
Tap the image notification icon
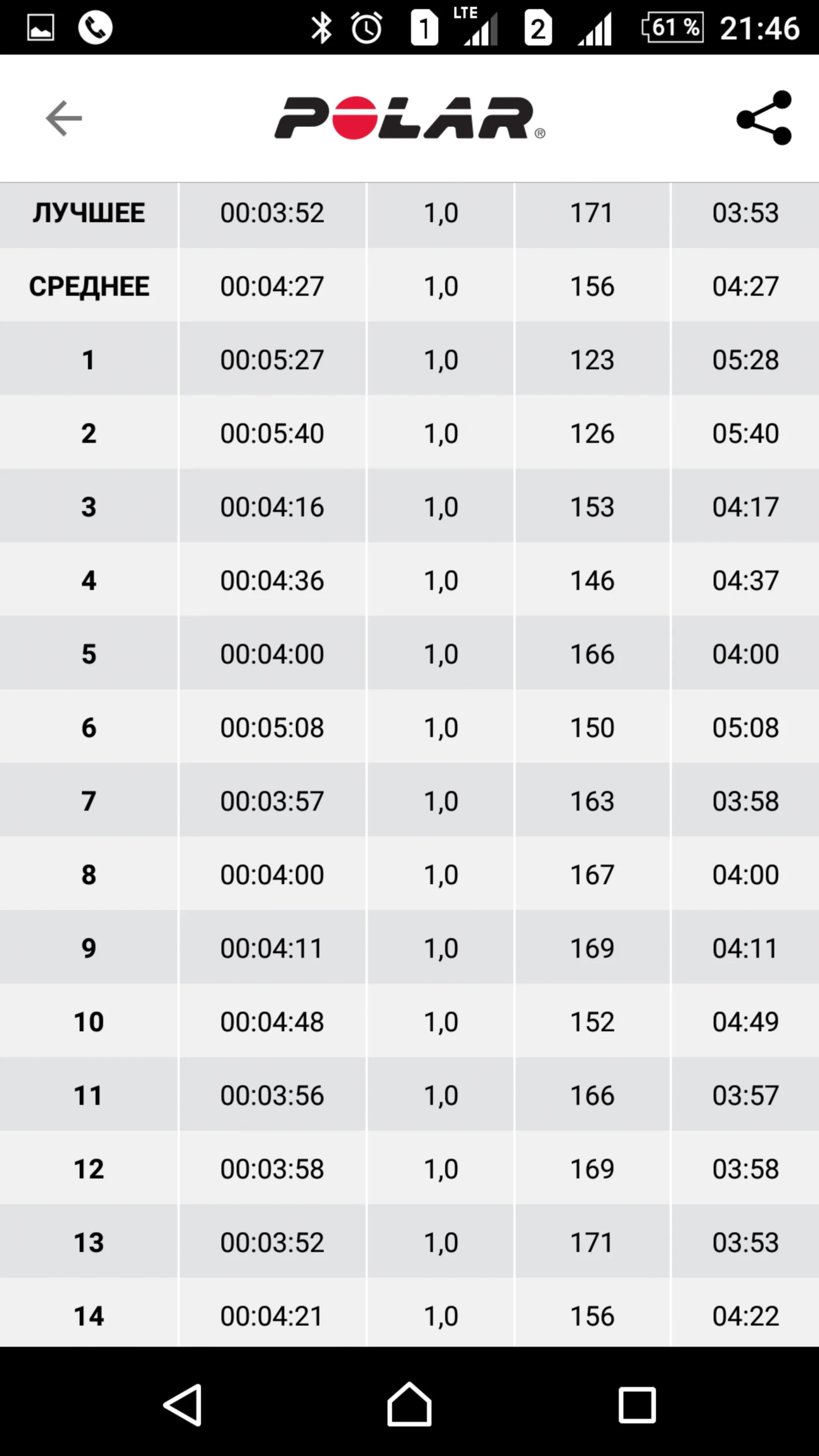coord(41,28)
